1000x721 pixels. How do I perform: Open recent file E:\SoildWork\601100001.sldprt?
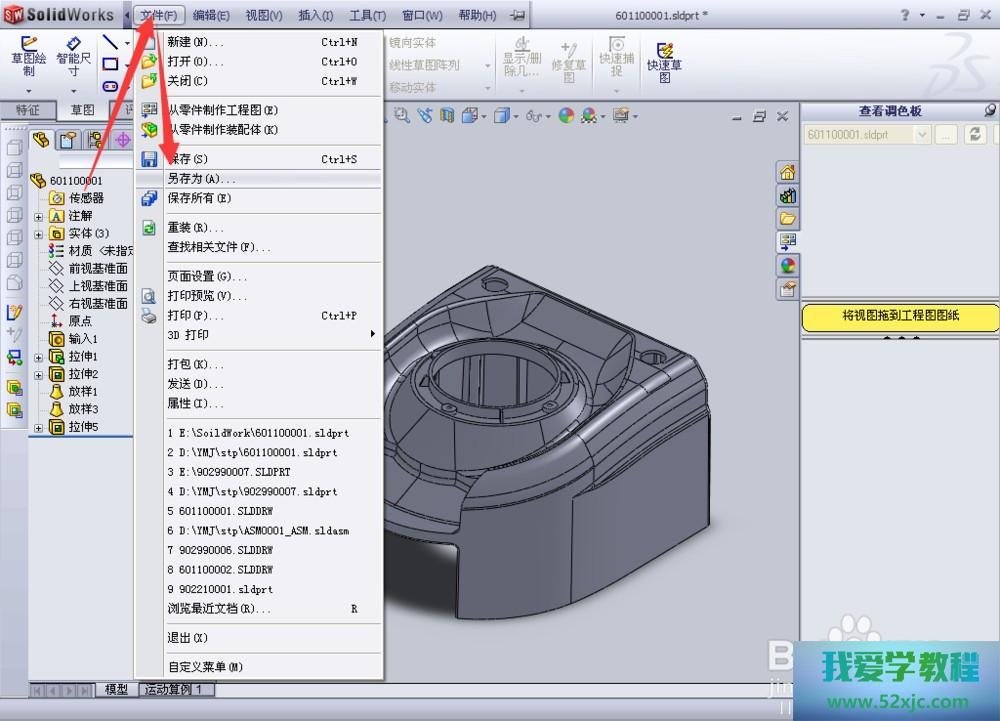point(258,433)
